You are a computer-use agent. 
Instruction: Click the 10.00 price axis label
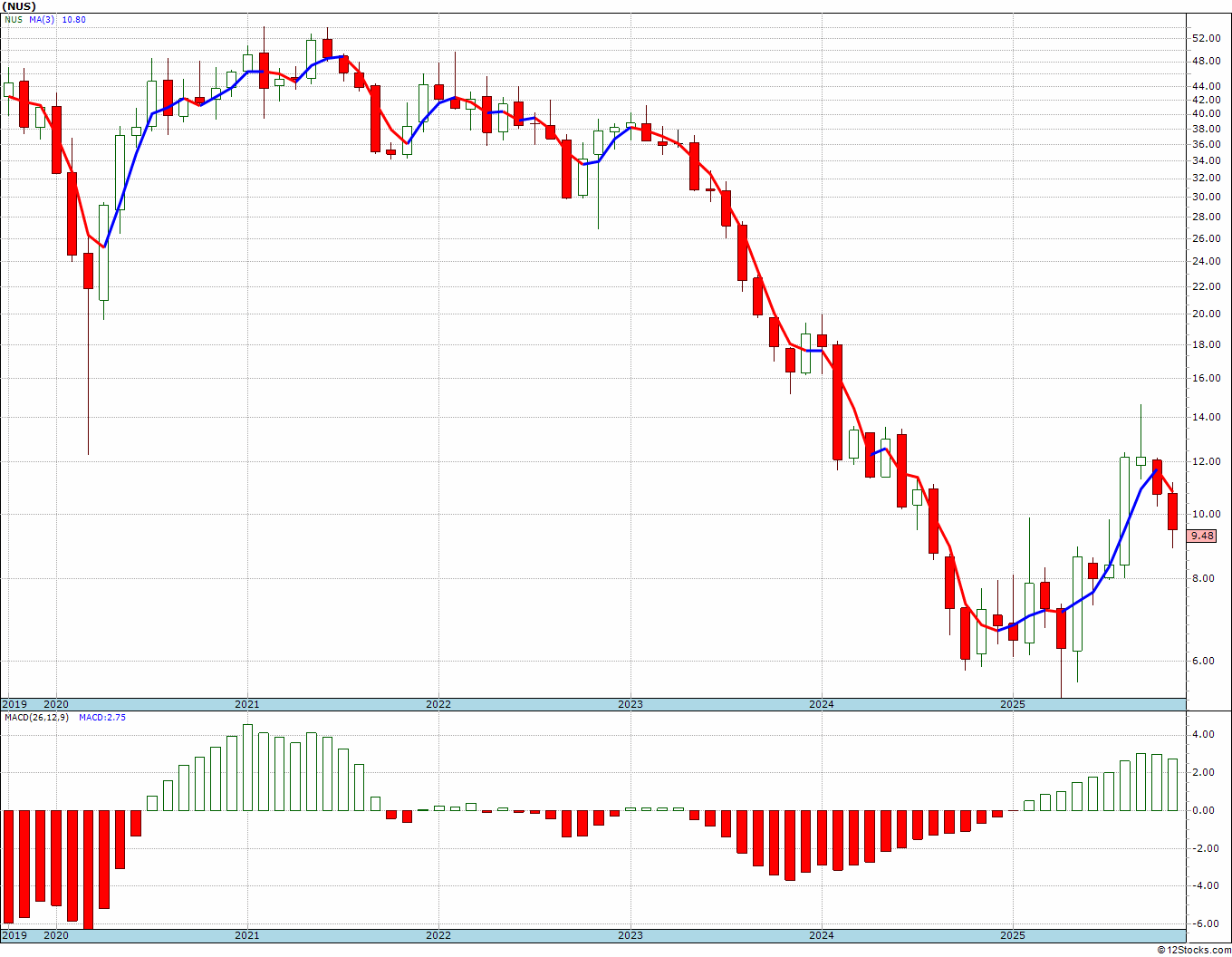pos(1206,515)
